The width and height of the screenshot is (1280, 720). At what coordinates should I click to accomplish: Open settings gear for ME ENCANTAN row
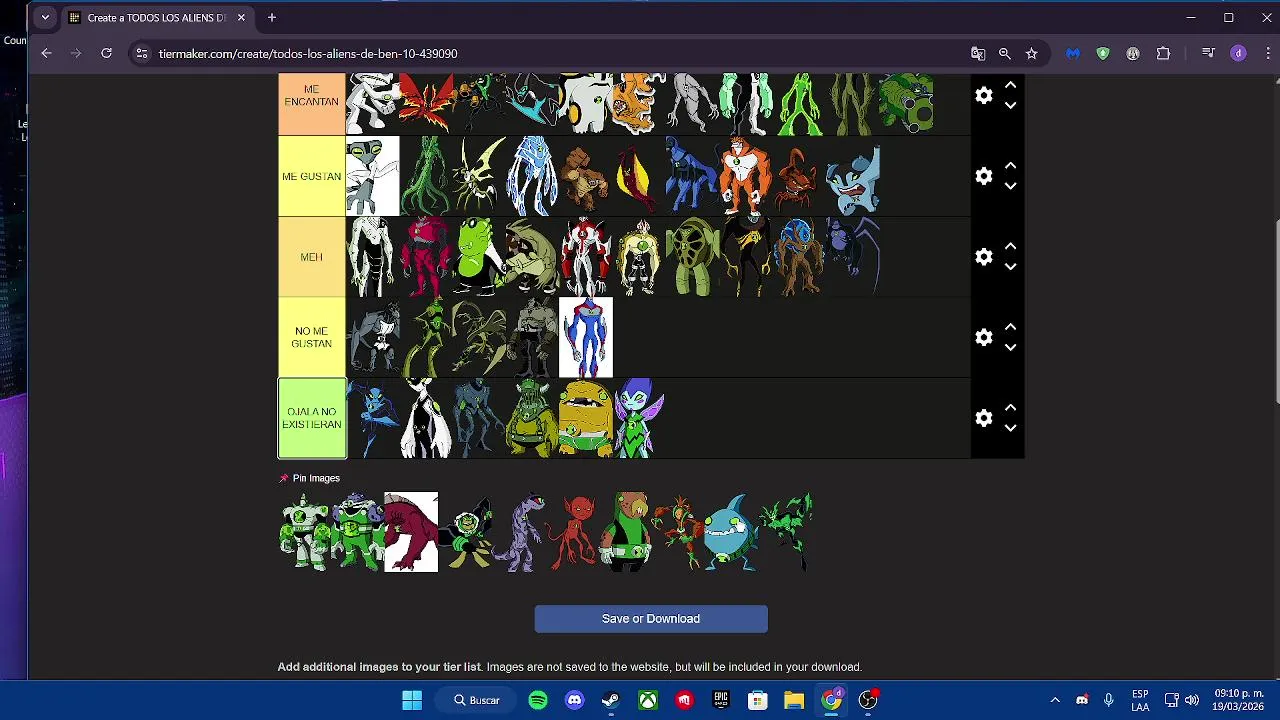984,95
